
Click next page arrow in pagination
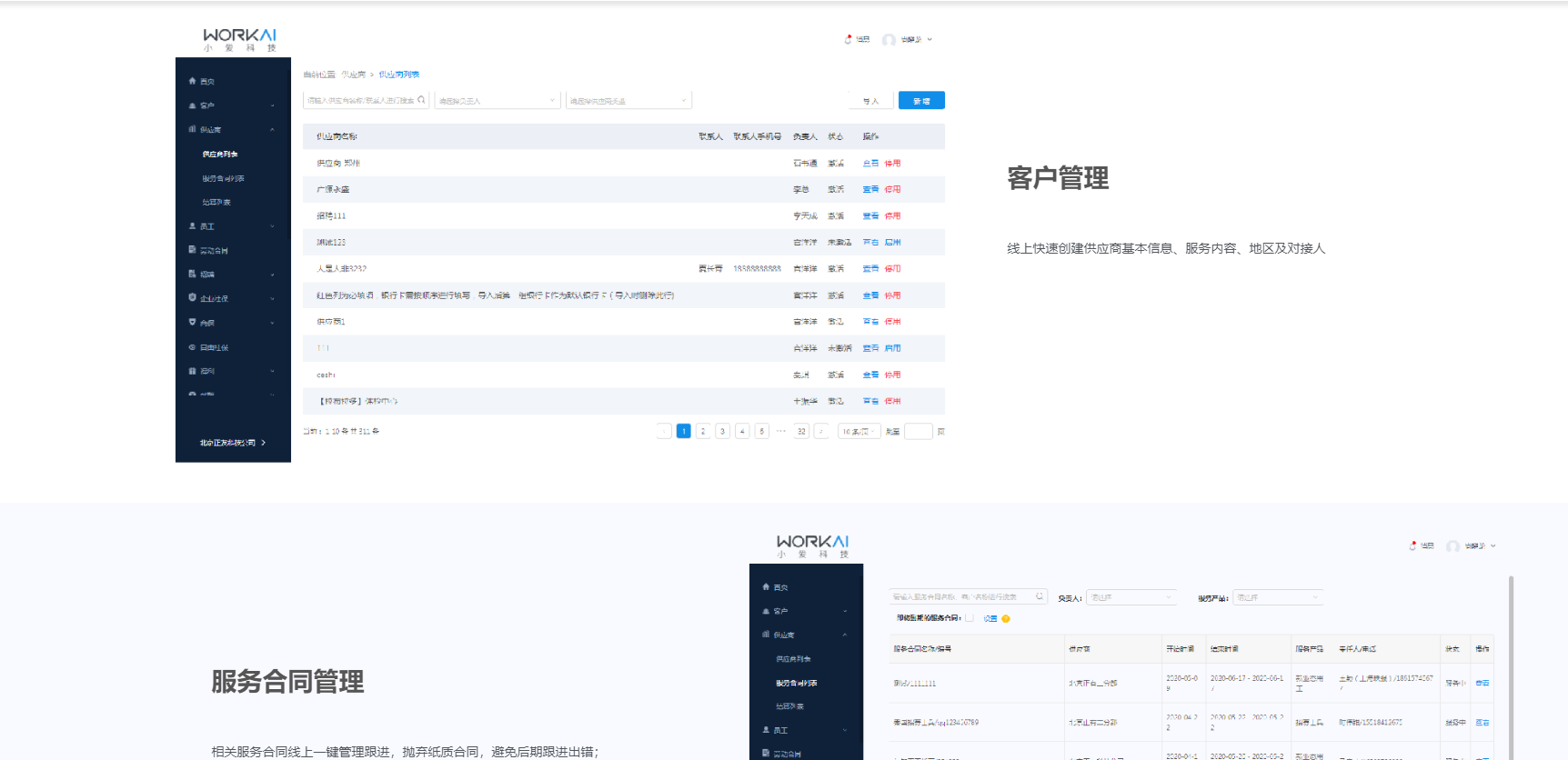(x=821, y=431)
